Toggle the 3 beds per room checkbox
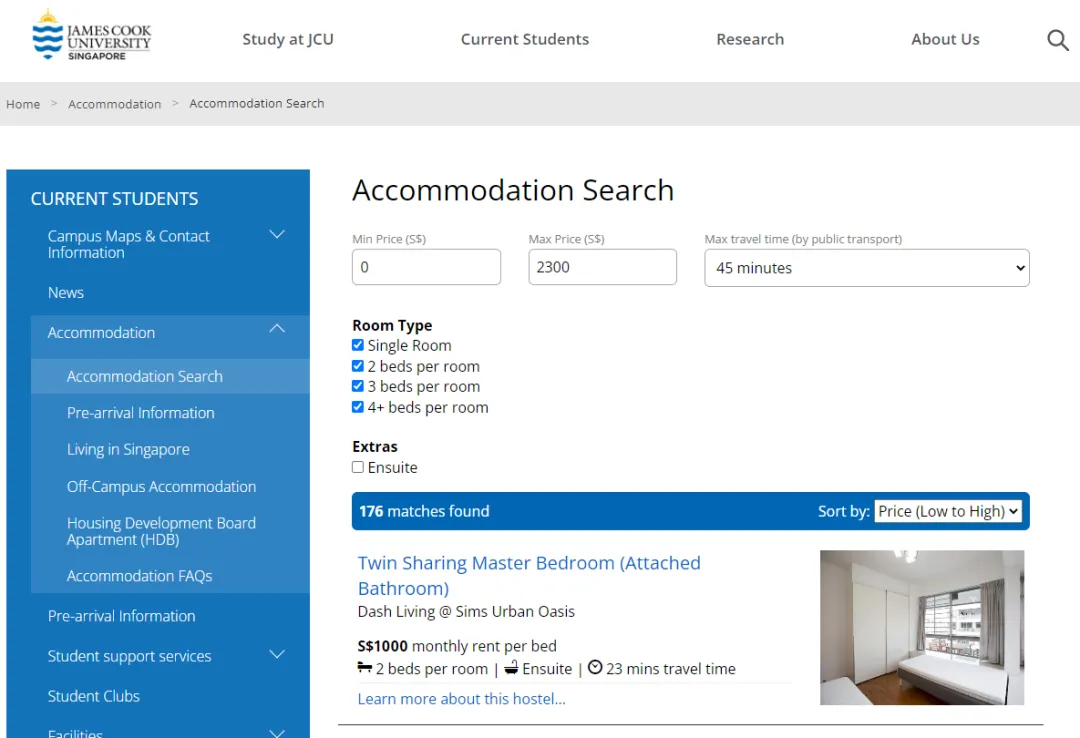 (358, 386)
